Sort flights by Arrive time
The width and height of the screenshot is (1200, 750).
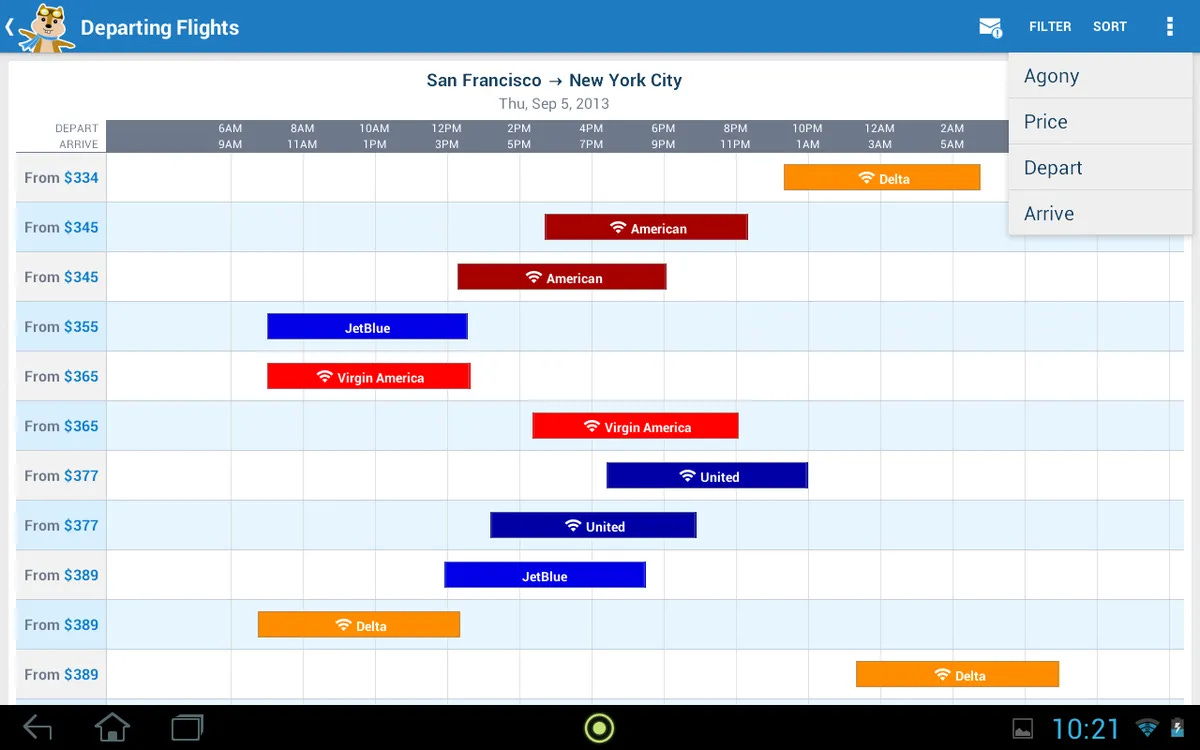click(1101, 213)
